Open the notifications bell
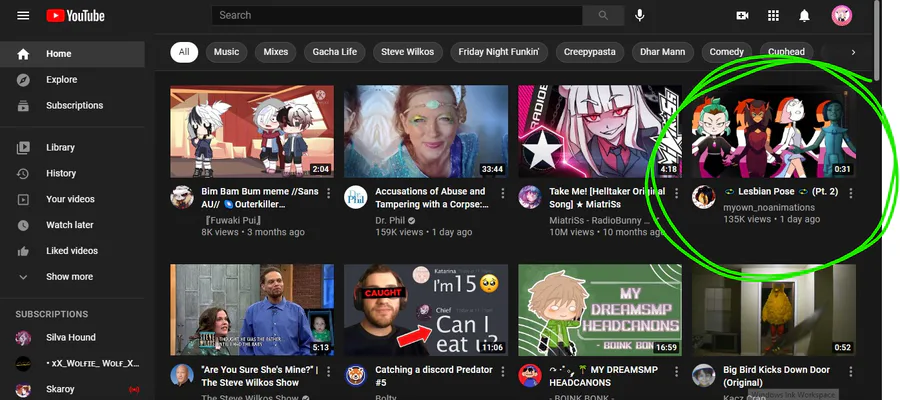Image resolution: width=900 pixels, height=400 pixels. [804, 15]
